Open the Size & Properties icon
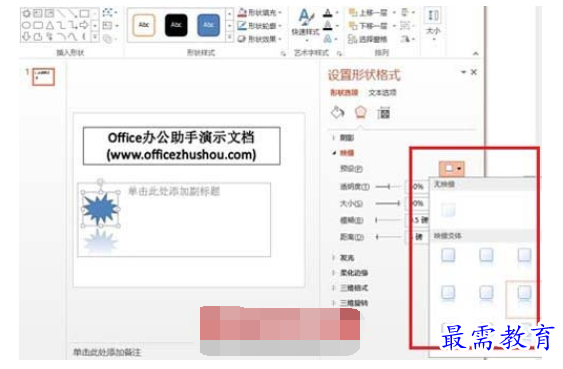Viewport: 563px width, 369px height. [383, 113]
